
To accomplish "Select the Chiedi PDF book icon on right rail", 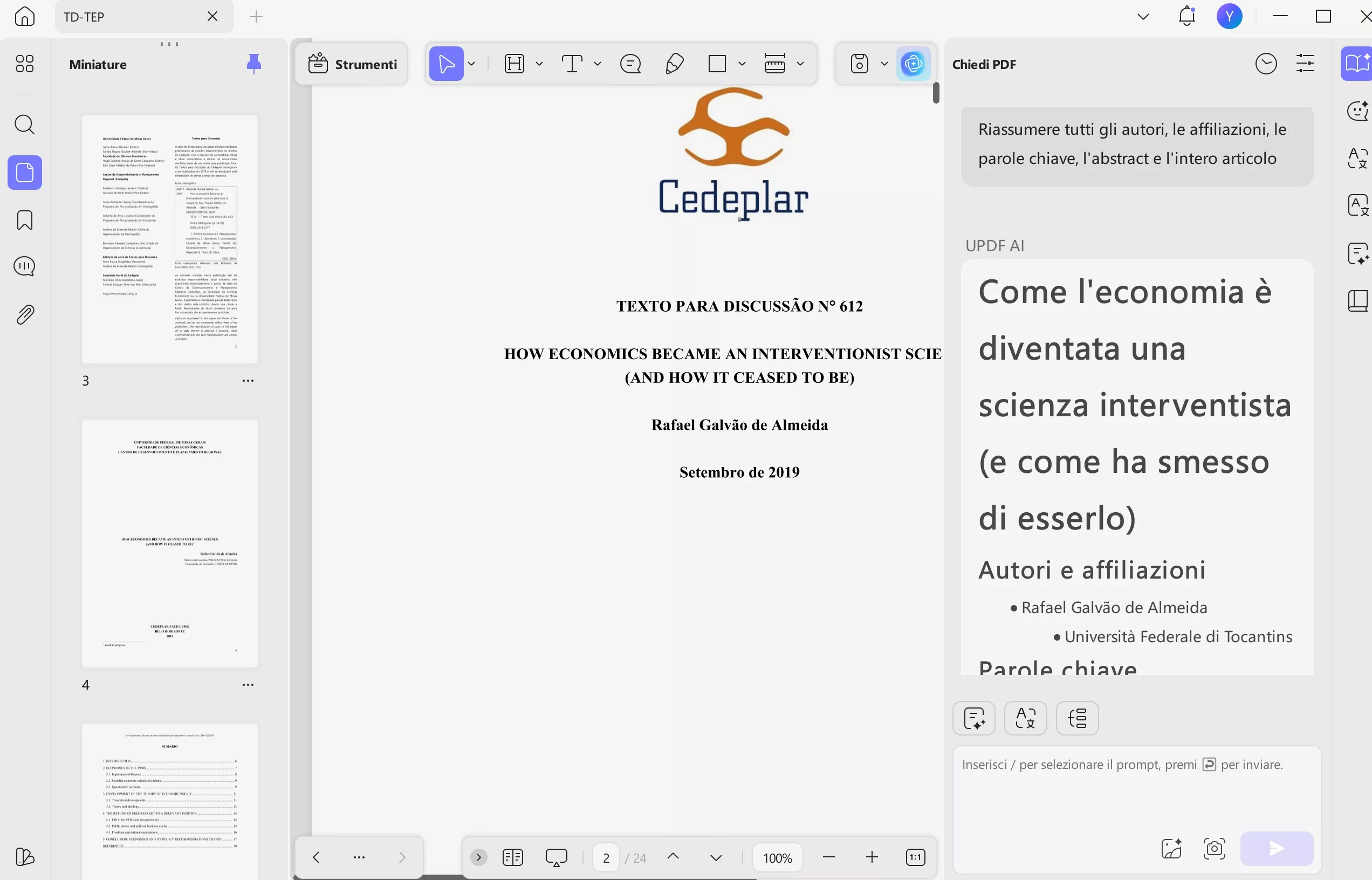I will click(x=1356, y=64).
